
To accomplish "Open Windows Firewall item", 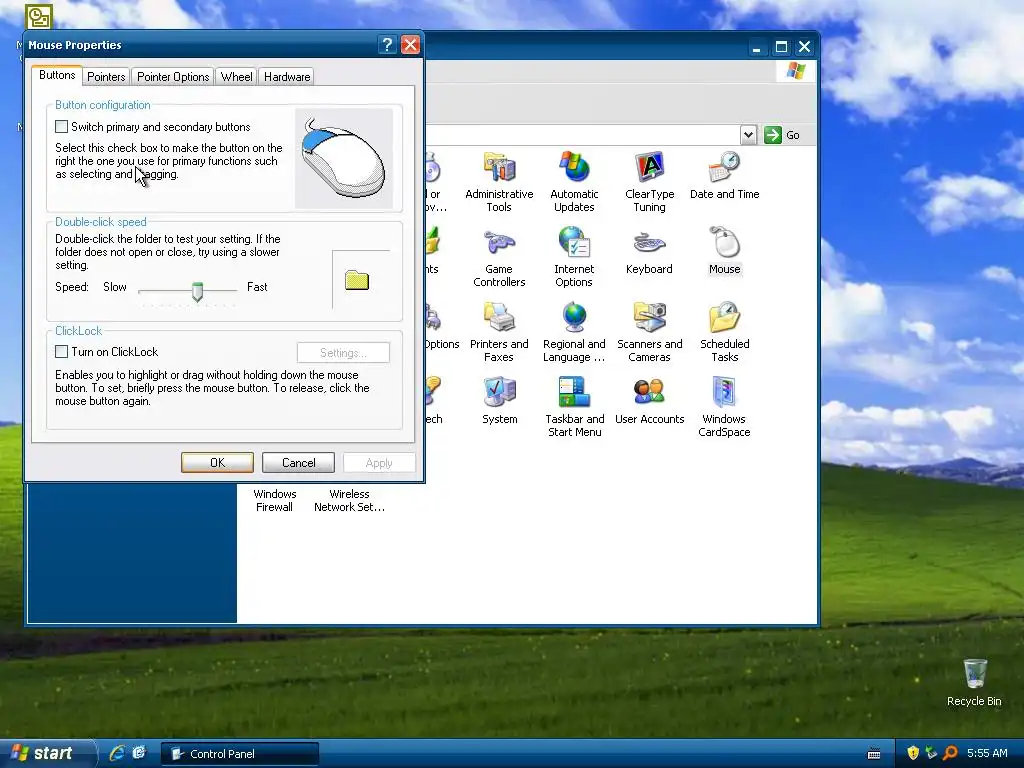I will point(274,500).
